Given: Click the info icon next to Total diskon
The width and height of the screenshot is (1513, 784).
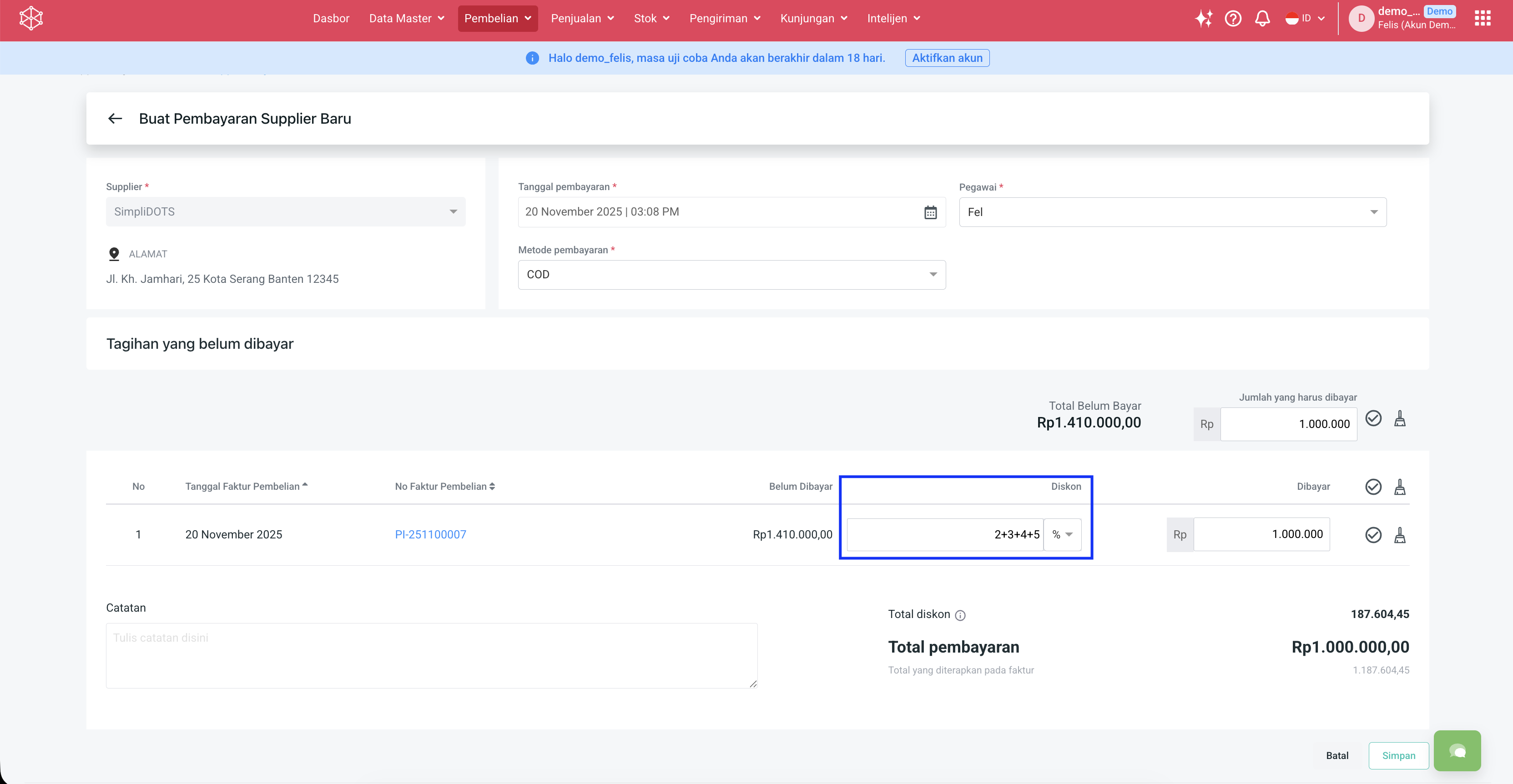Looking at the screenshot, I should point(960,615).
